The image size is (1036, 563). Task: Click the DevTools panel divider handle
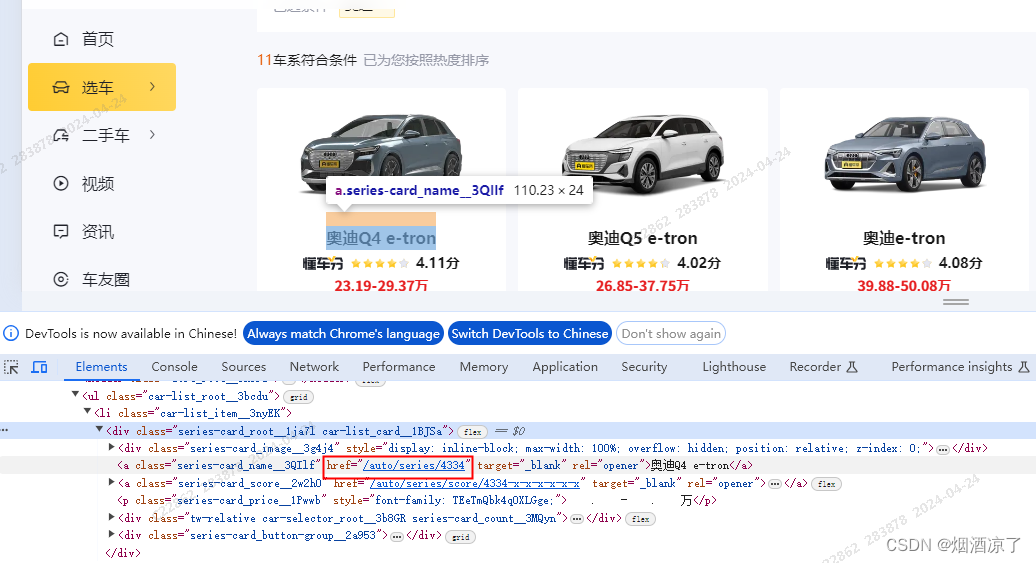(x=955, y=301)
